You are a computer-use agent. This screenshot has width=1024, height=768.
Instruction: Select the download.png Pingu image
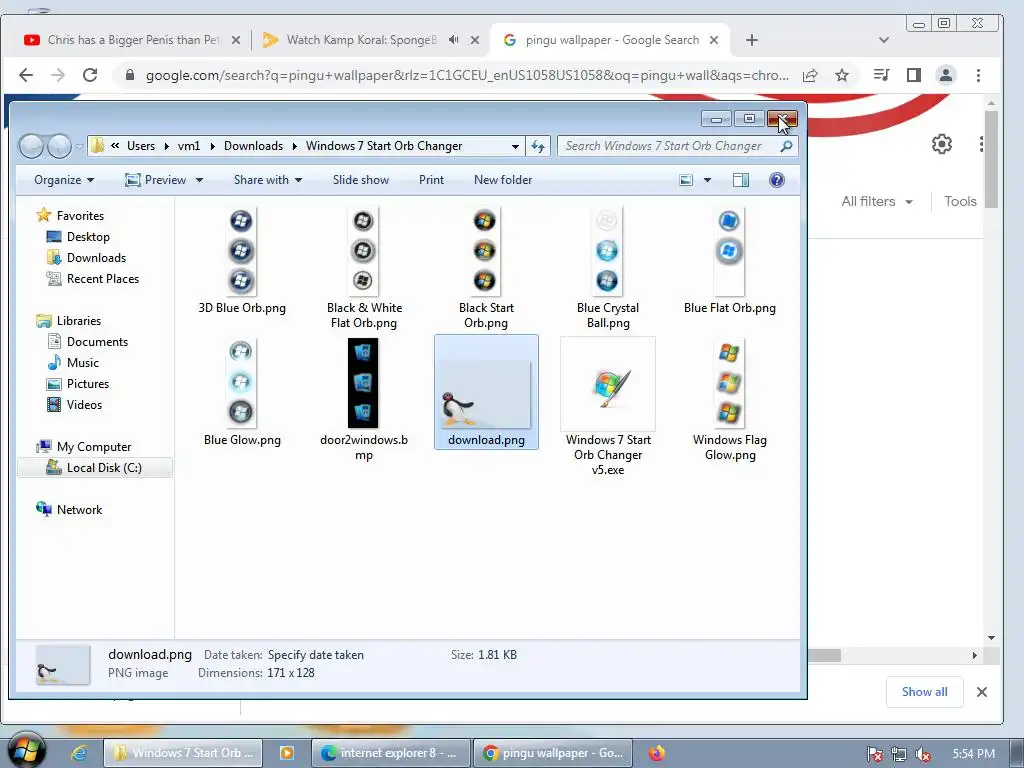[486, 392]
